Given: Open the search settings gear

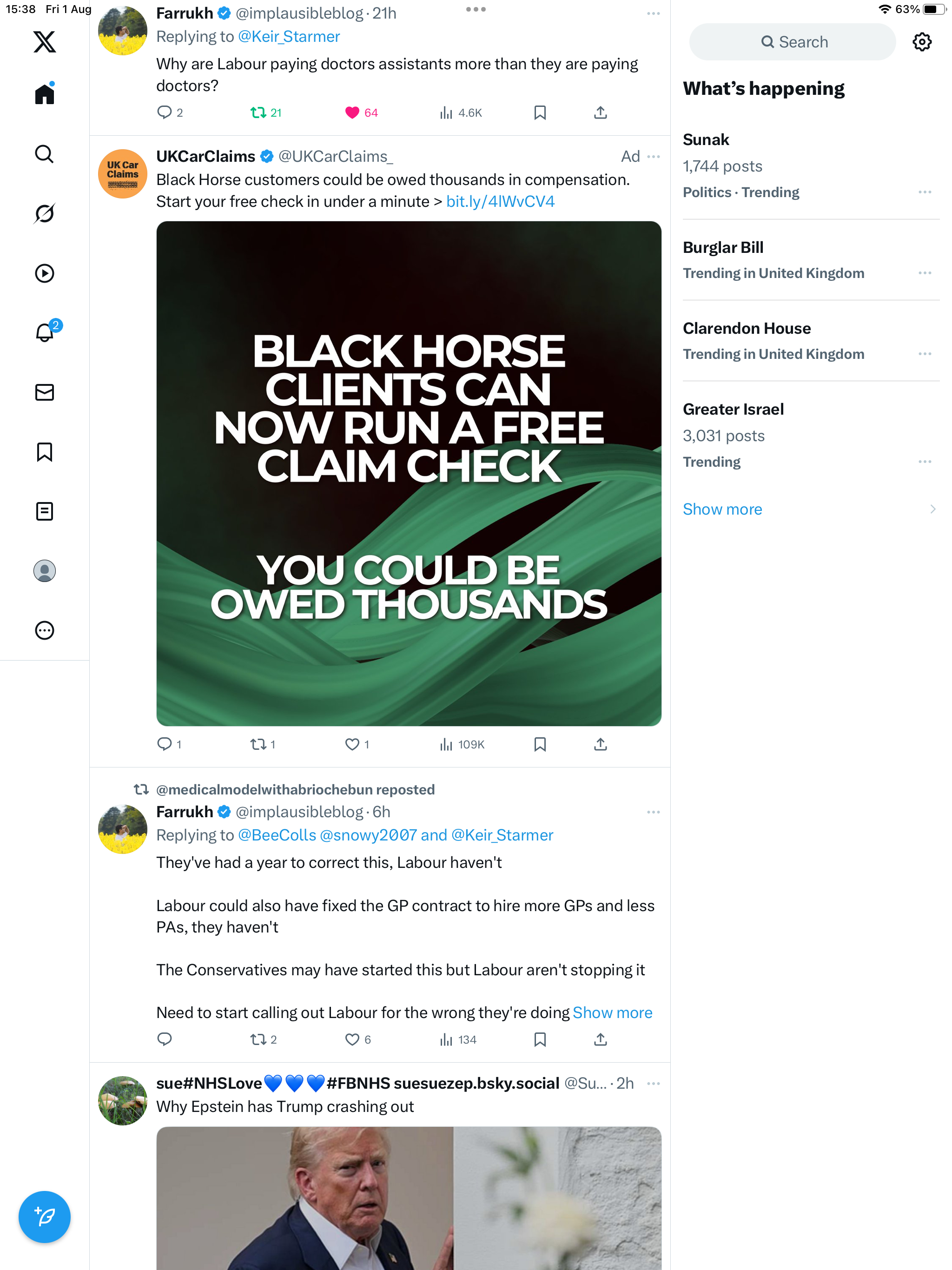Looking at the screenshot, I should [x=922, y=42].
